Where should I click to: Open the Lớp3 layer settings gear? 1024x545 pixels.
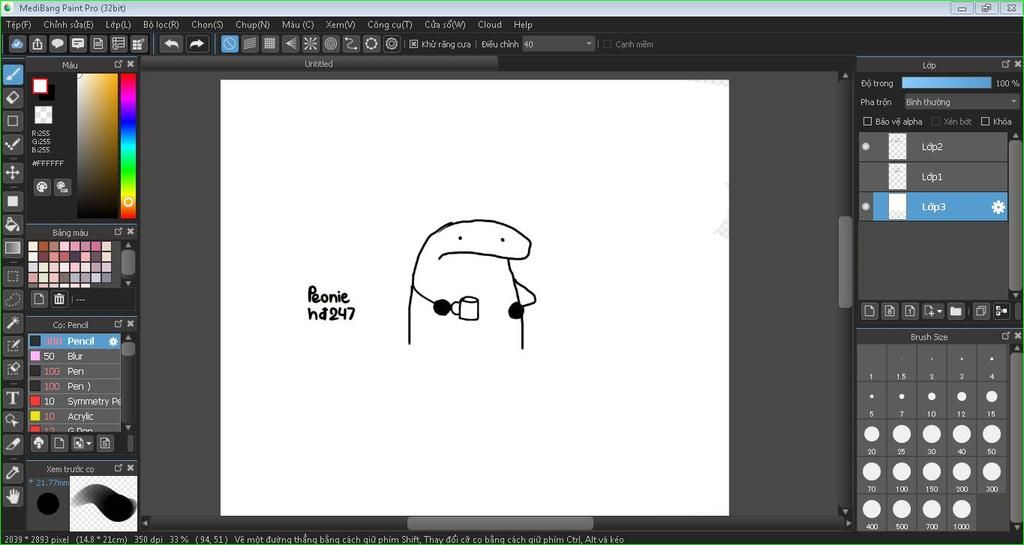coord(998,207)
